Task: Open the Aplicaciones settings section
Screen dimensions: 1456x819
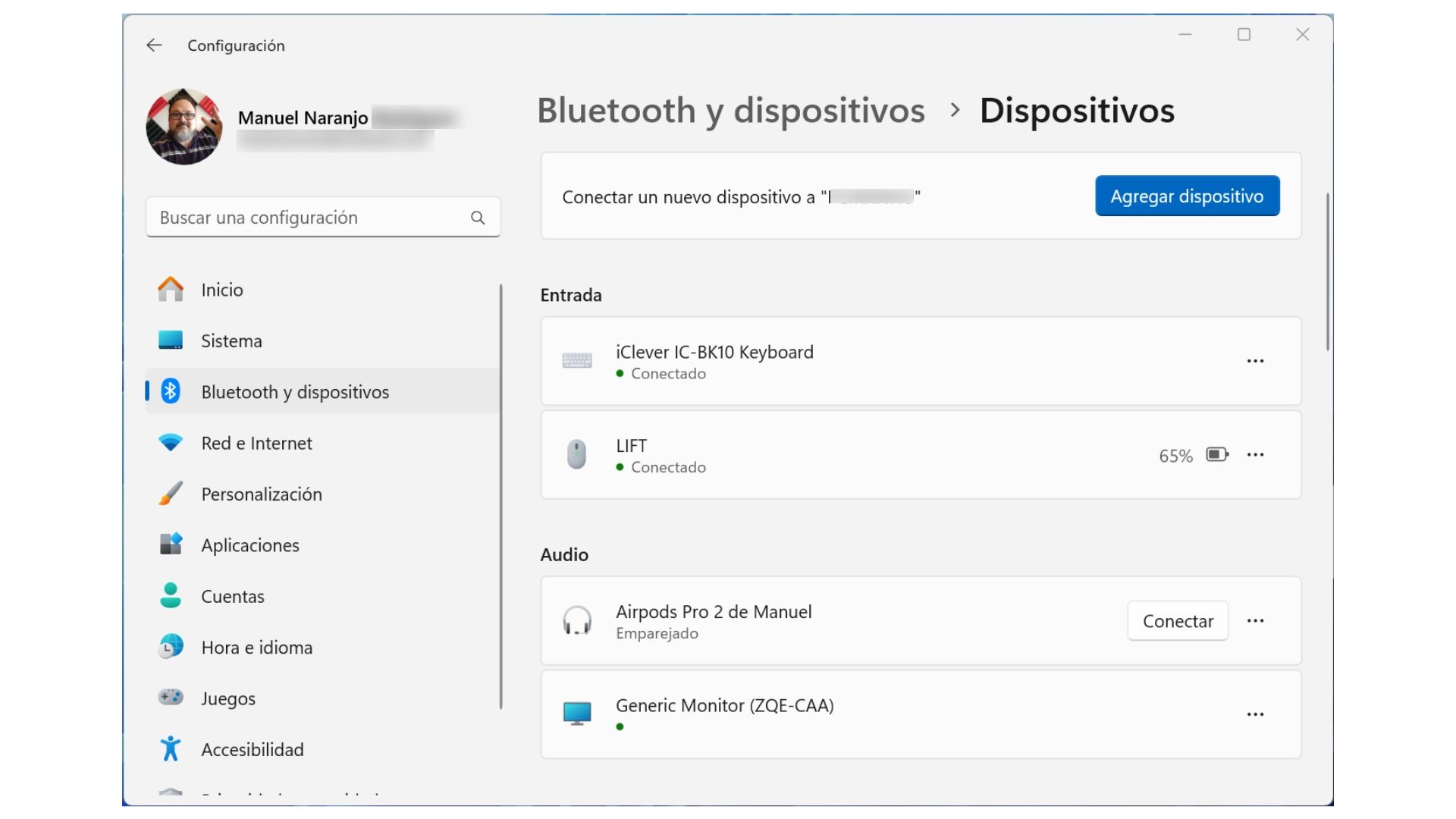Action: click(x=250, y=545)
